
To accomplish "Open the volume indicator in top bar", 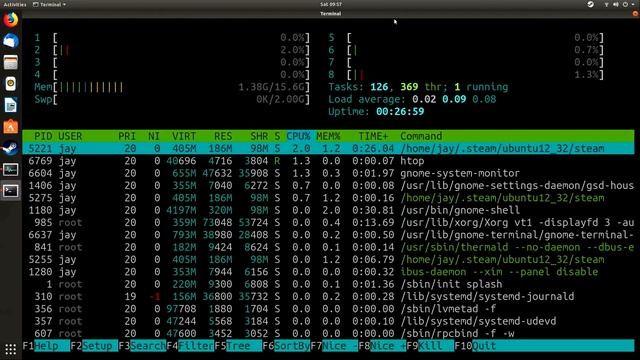I will click(616, 4).
